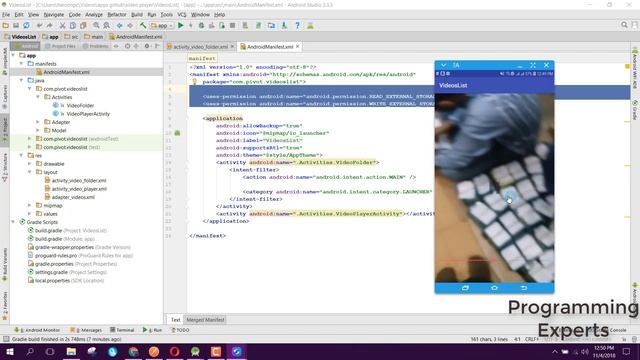Image resolution: width=640 pixels, height=360 pixels.
Task: Open the Skype taskbar icon
Action: tap(113, 351)
